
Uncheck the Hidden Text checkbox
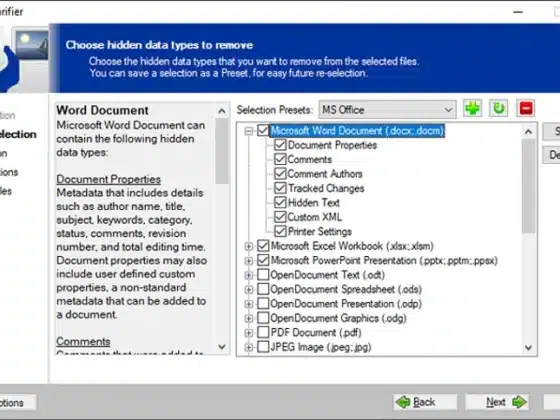pos(280,202)
